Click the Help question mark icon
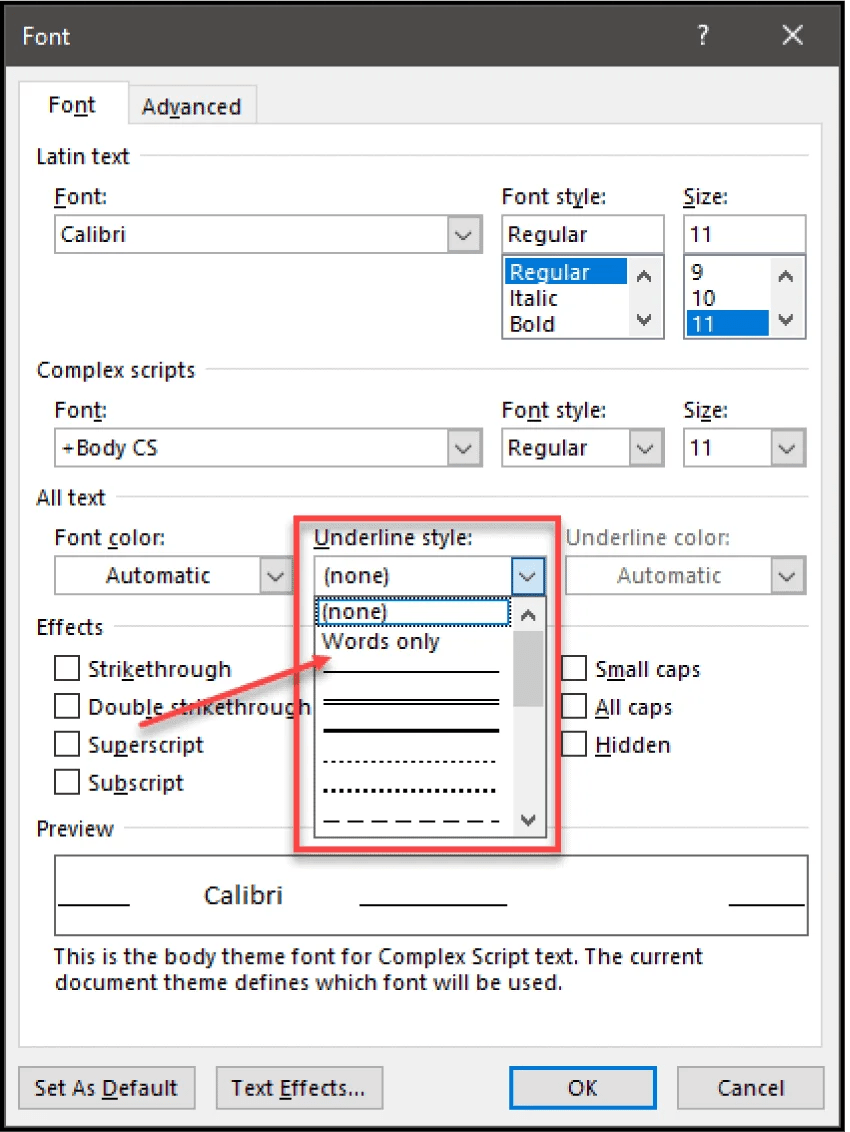The image size is (850, 1132). [703, 35]
